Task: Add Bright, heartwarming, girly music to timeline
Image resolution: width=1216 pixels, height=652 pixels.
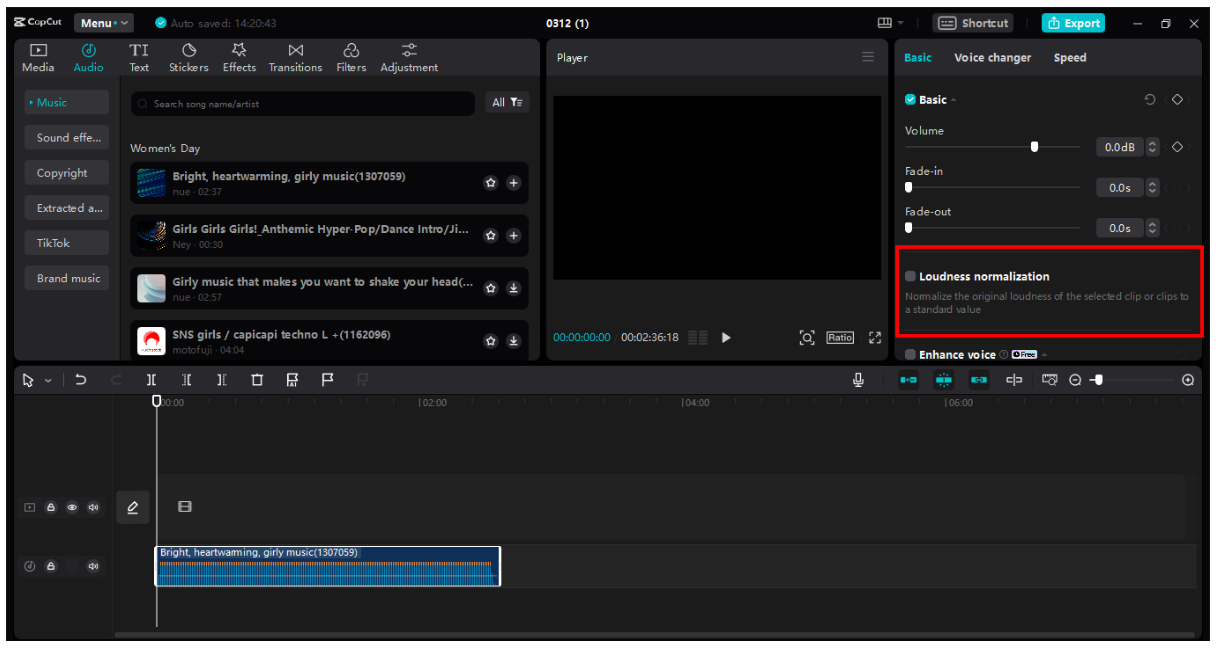Action: click(x=513, y=183)
